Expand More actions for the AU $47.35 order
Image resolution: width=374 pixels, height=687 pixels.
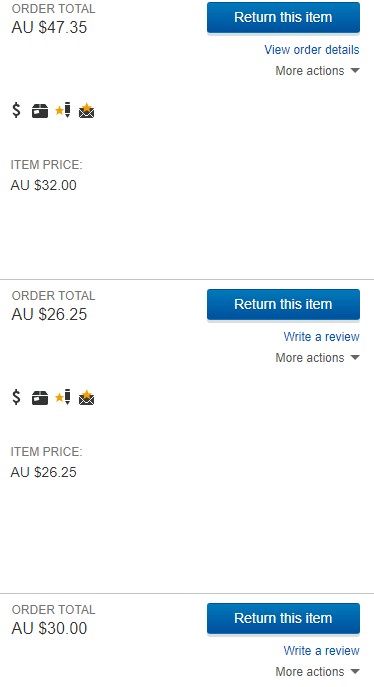pyautogui.click(x=317, y=71)
